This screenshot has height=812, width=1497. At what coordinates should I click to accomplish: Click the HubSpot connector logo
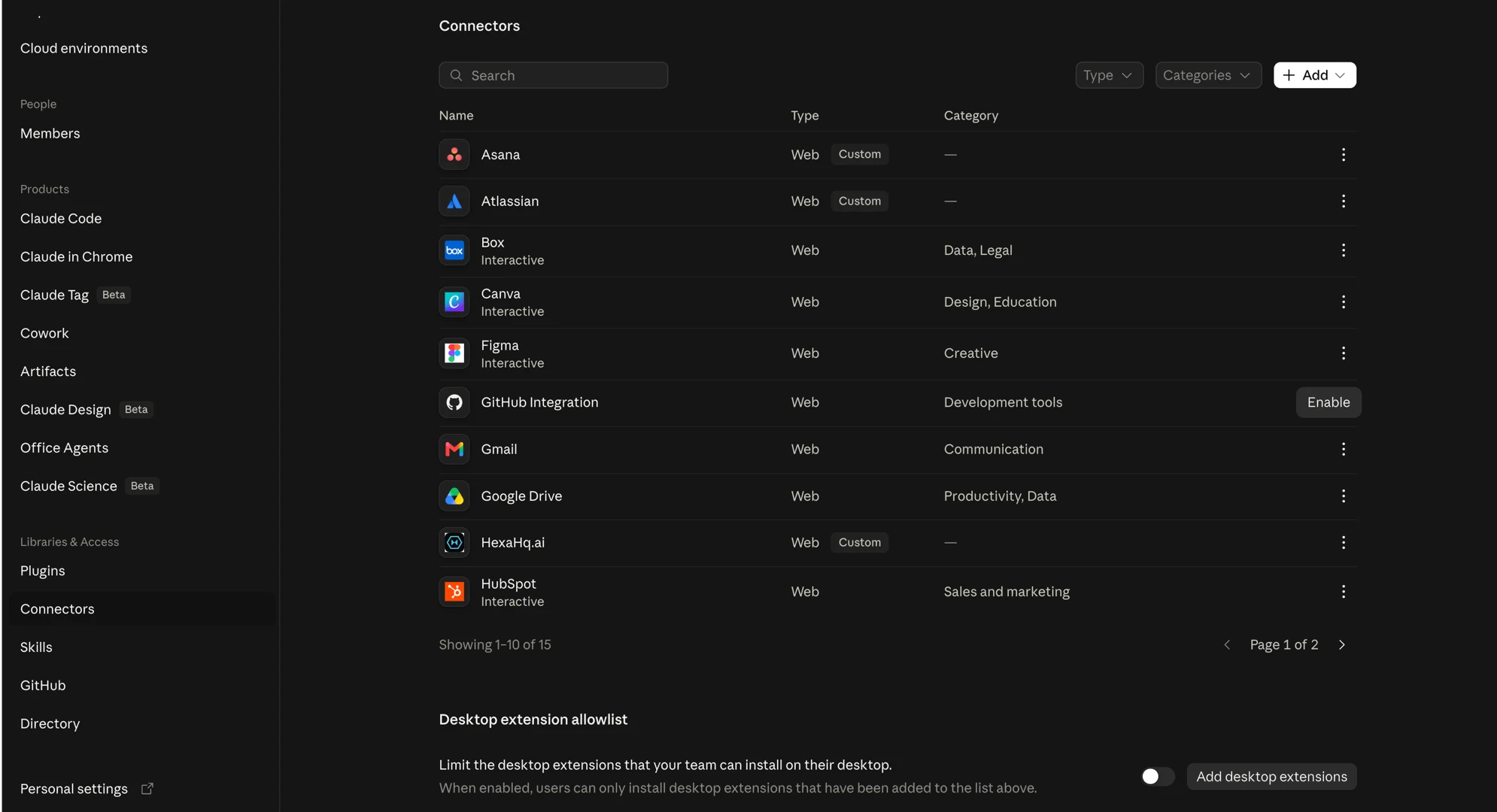pyautogui.click(x=454, y=592)
